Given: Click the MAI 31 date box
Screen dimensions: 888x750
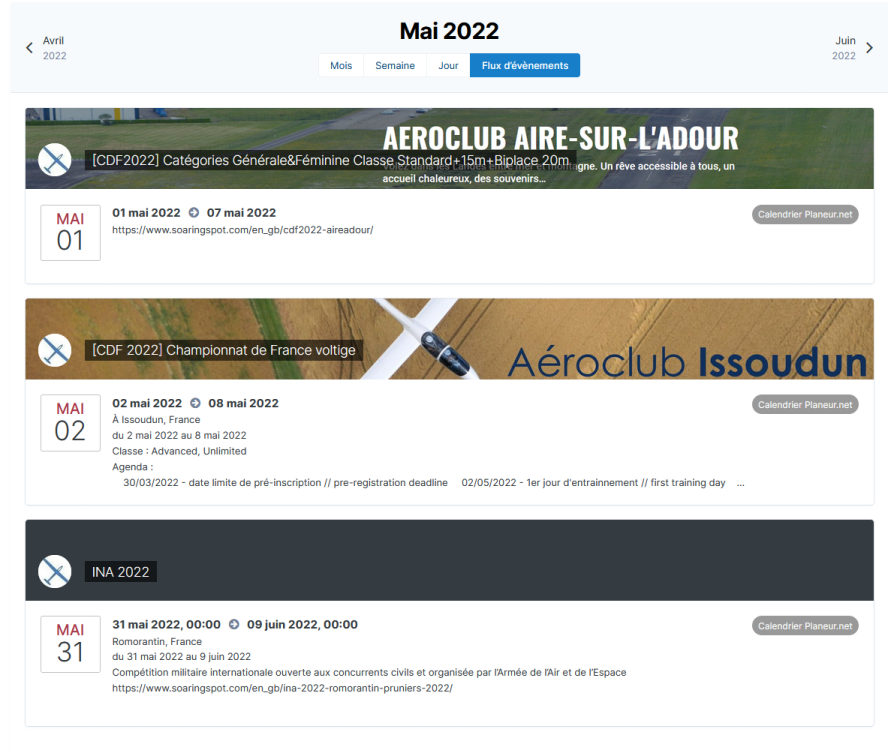Looking at the screenshot, I should [70, 645].
